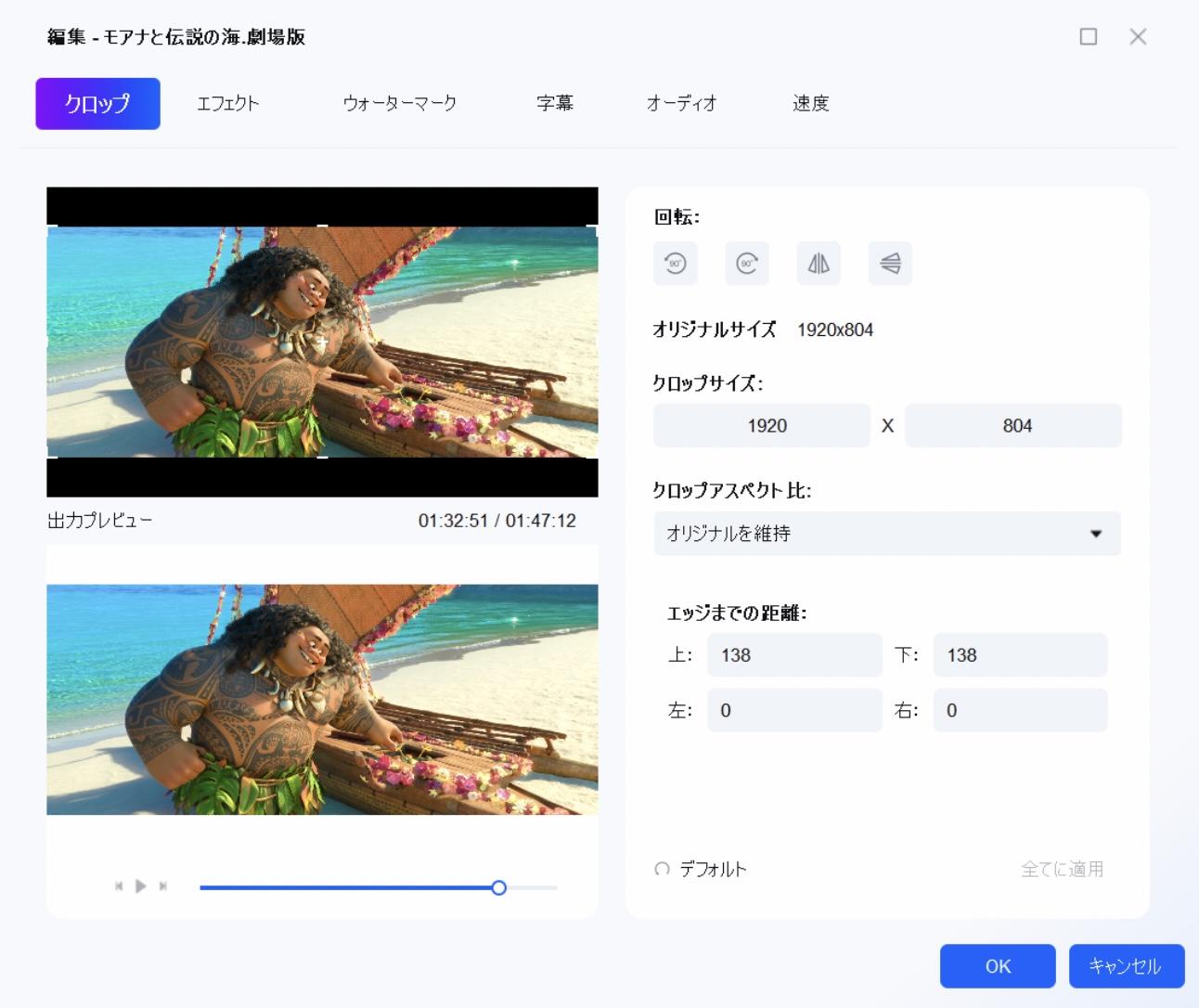Click the エッジまでの距離 label

pyautogui.click(x=737, y=614)
